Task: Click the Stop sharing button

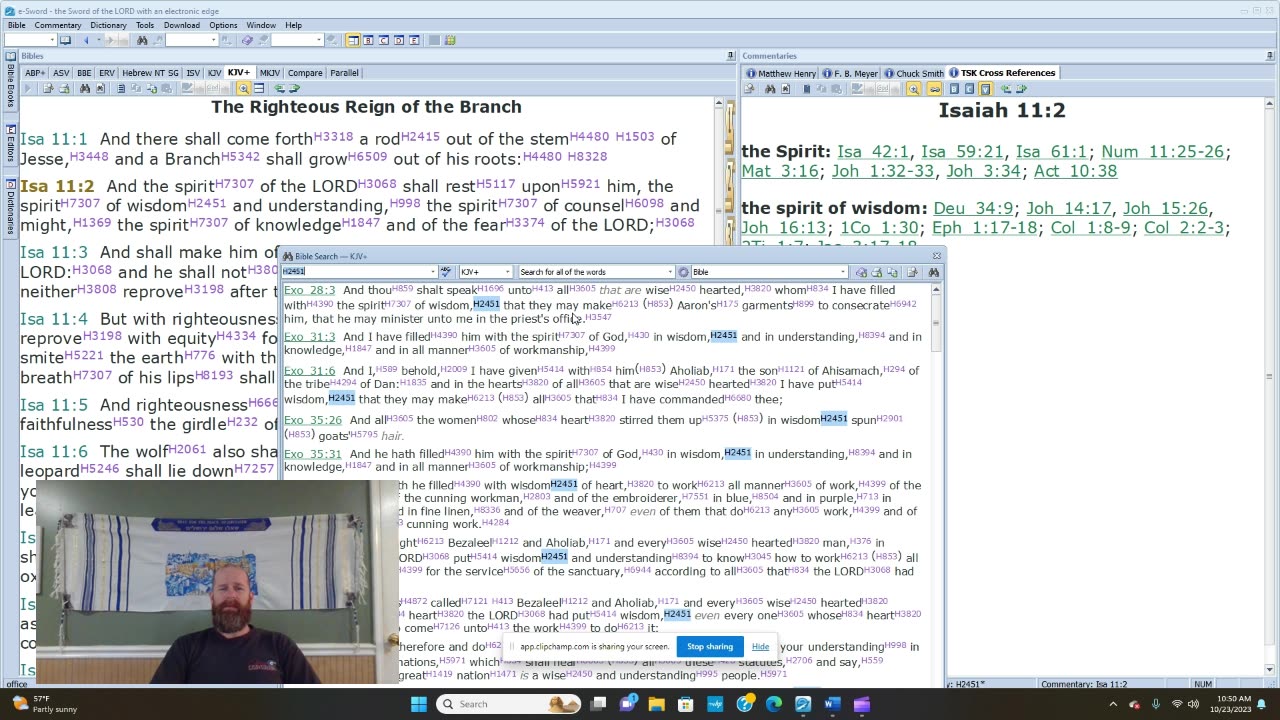Action: pyautogui.click(x=710, y=646)
